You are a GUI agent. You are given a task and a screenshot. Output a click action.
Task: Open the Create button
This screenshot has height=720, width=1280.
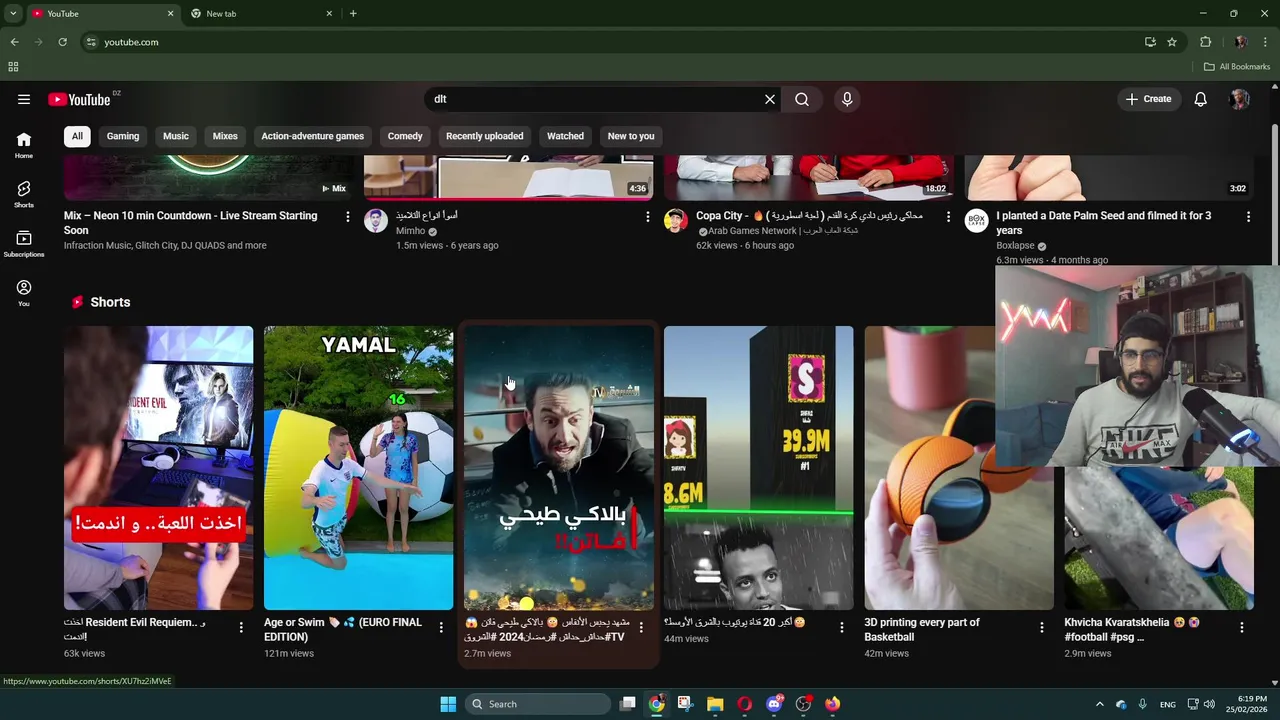1148,99
